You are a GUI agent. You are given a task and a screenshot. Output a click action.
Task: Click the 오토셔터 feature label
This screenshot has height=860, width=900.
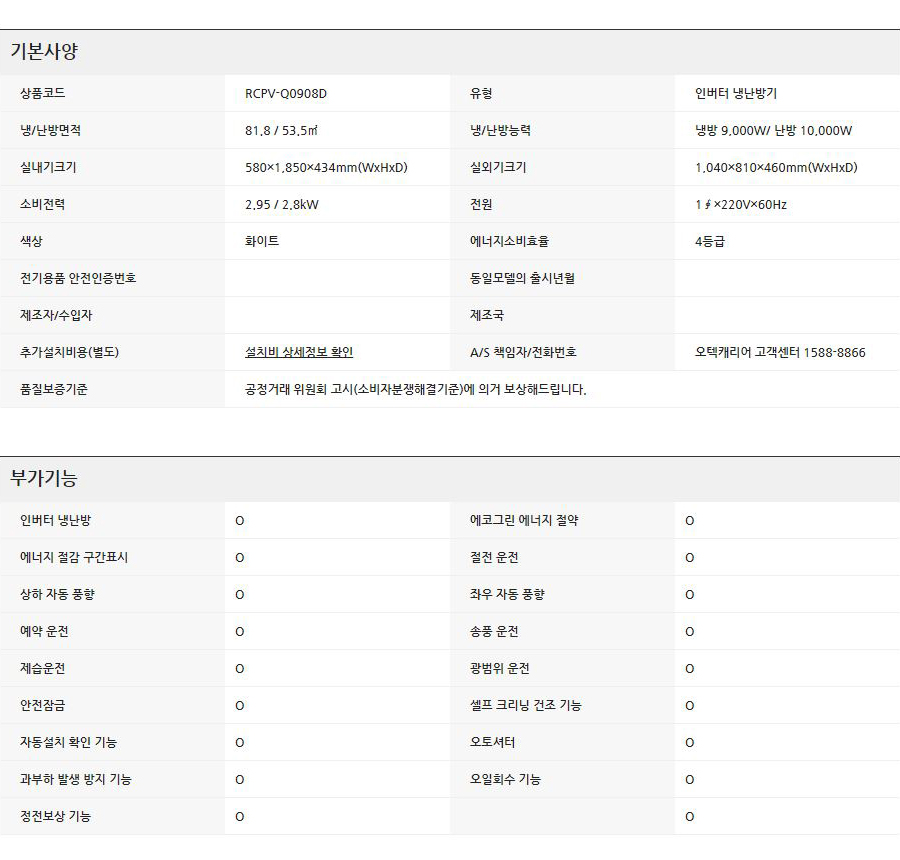point(493,742)
